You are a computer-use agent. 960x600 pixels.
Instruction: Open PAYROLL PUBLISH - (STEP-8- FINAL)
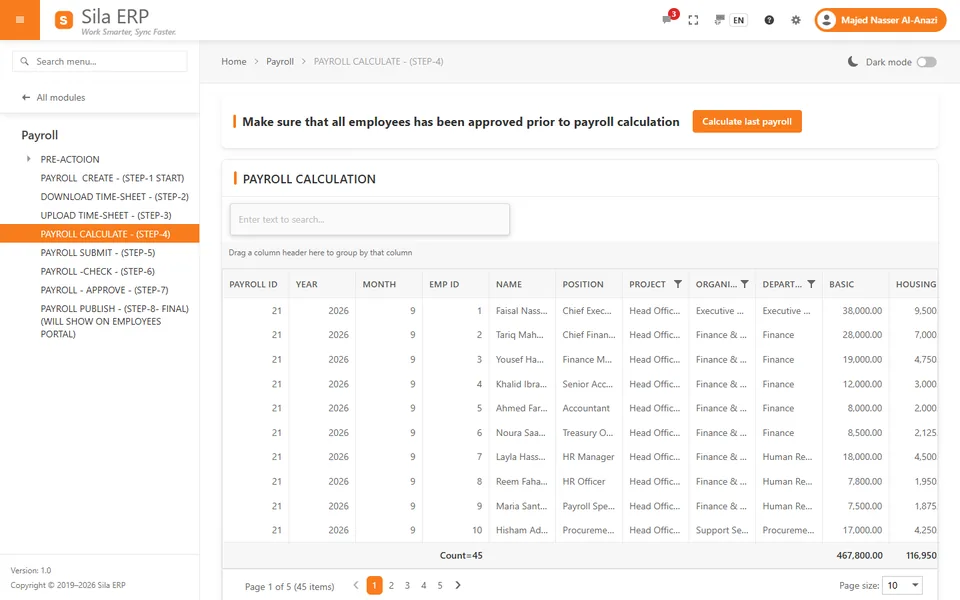tap(114, 321)
